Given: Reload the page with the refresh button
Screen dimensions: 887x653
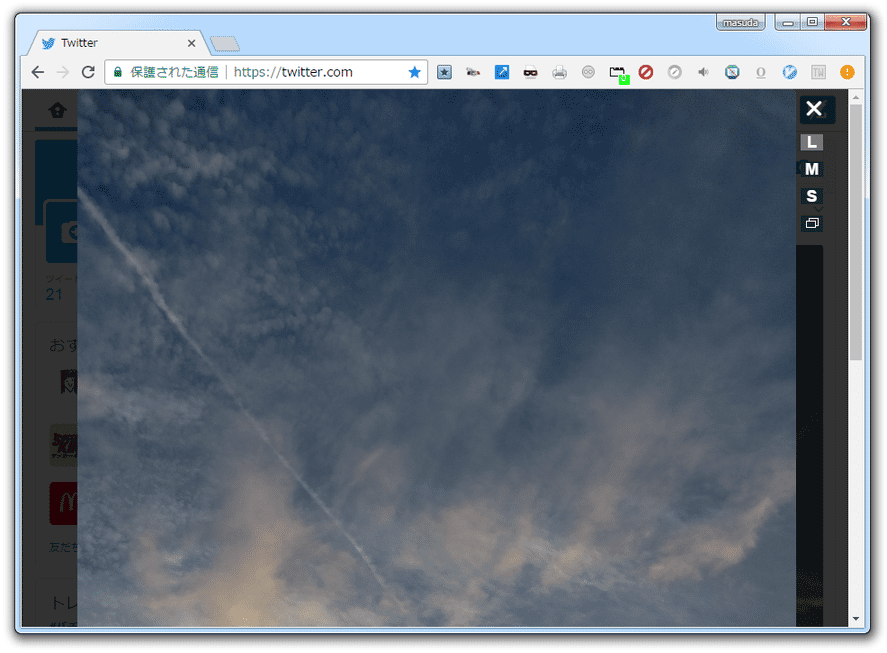Looking at the screenshot, I should (x=88, y=72).
